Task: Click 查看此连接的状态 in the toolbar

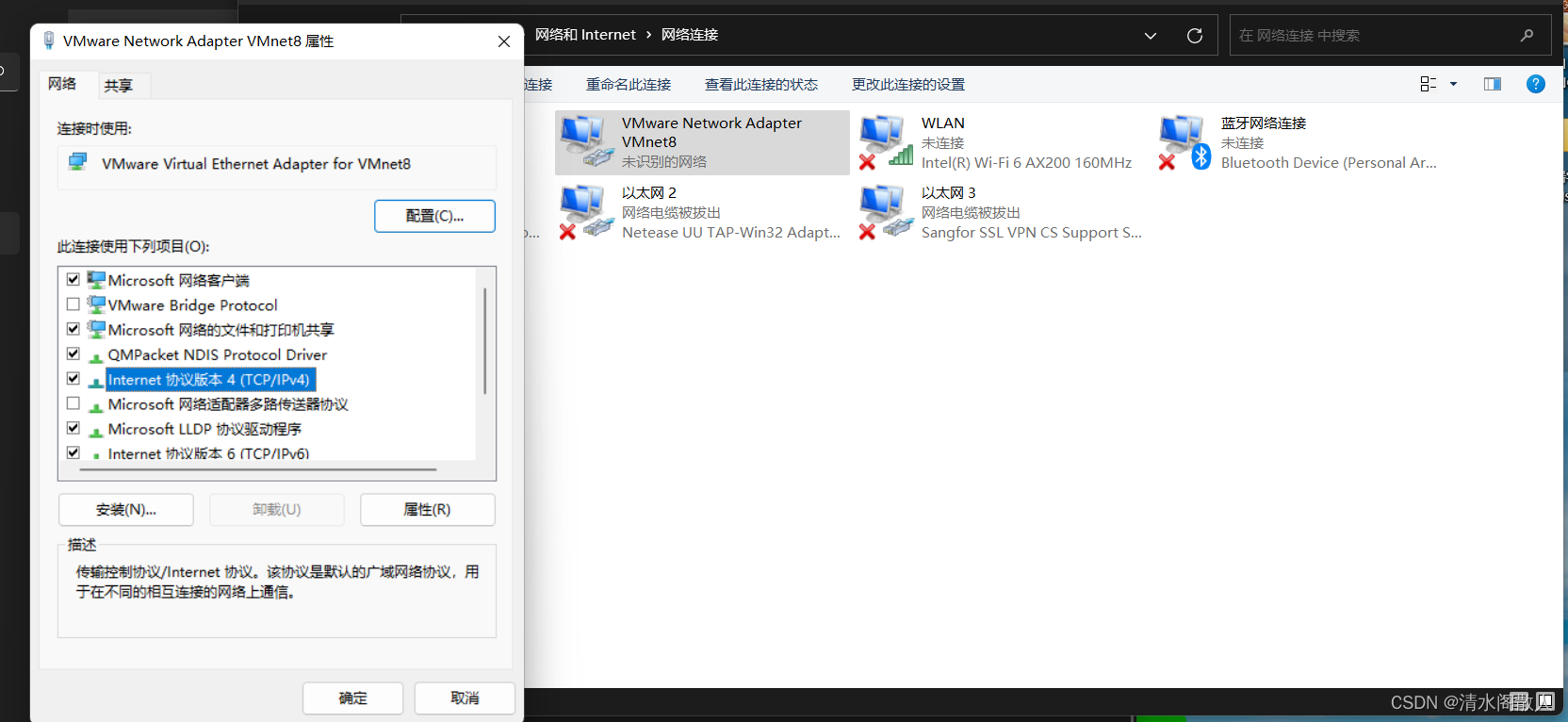Action: [761, 84]
